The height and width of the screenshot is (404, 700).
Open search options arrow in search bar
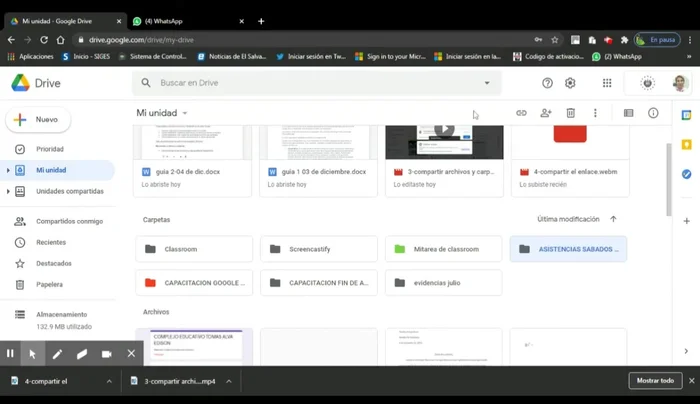pyautogui.click(x=487, y=83)
